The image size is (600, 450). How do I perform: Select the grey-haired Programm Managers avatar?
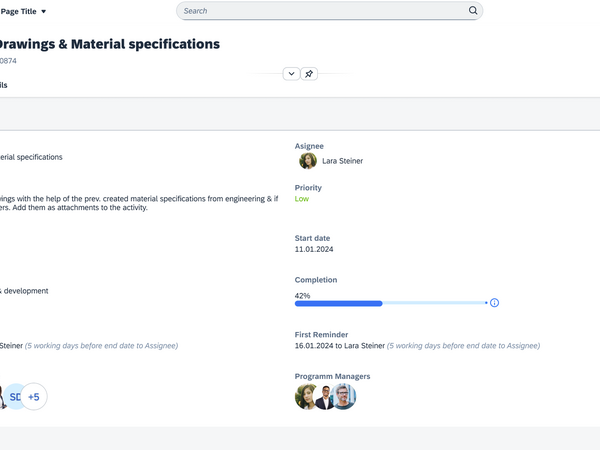[344, 397]
